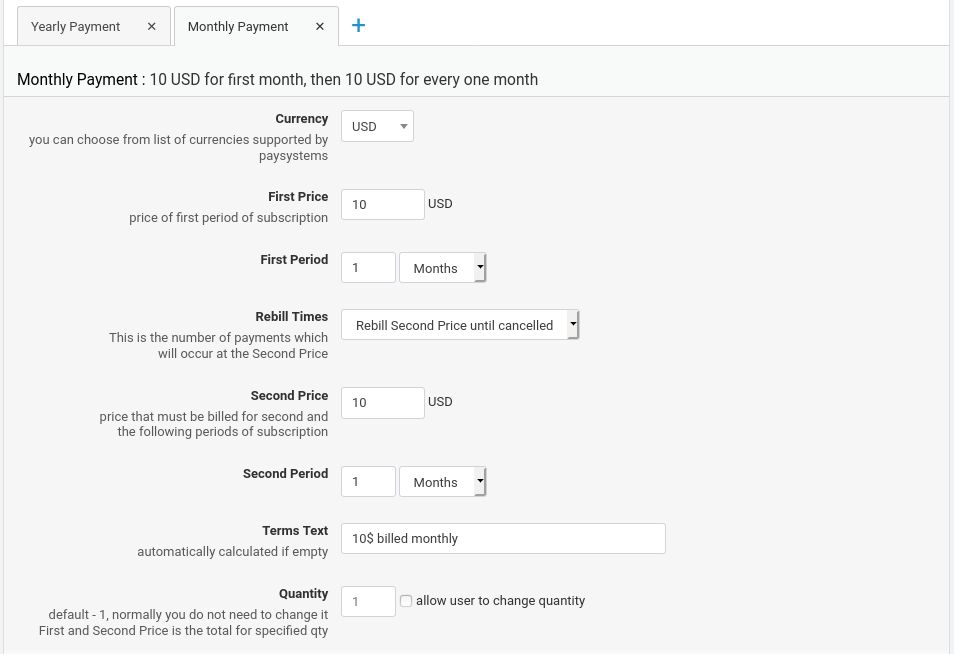Open the Currency USD dropdown
954x654 pixels.
[x=377, y=126]
